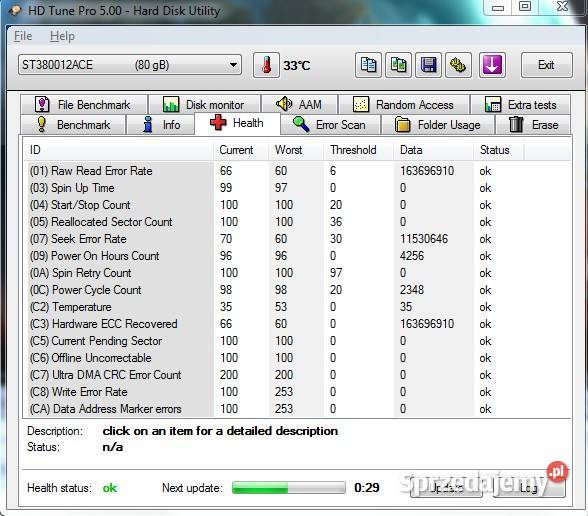Switch to the Info tab
This screenshot has width=588, height=516.
click(160, 124)
